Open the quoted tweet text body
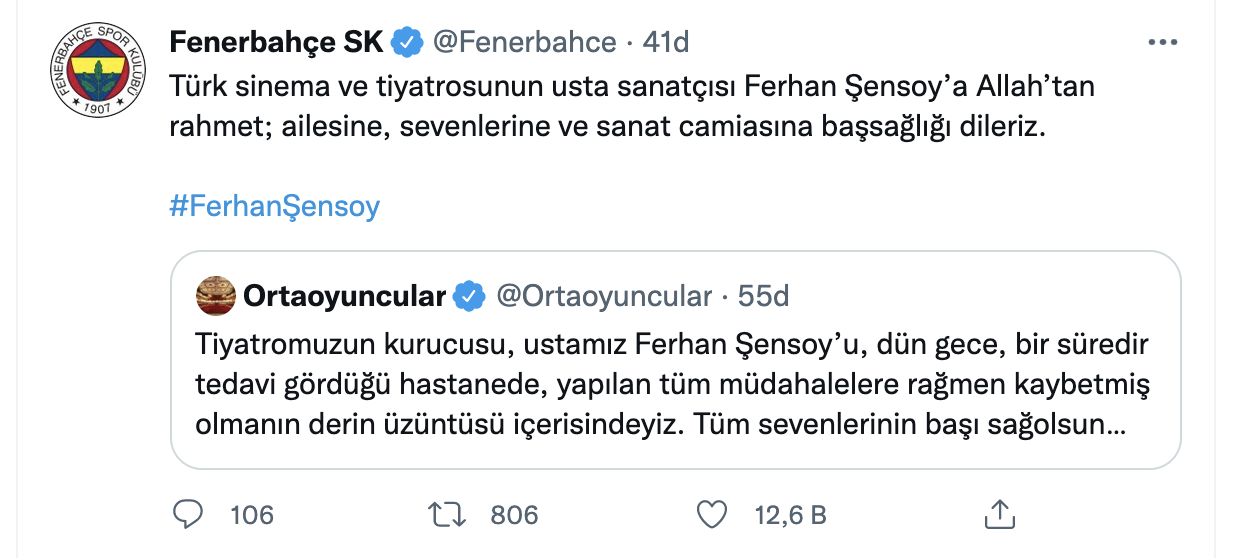The width and height of the screenshot is (1260, 558). point(660,384)
